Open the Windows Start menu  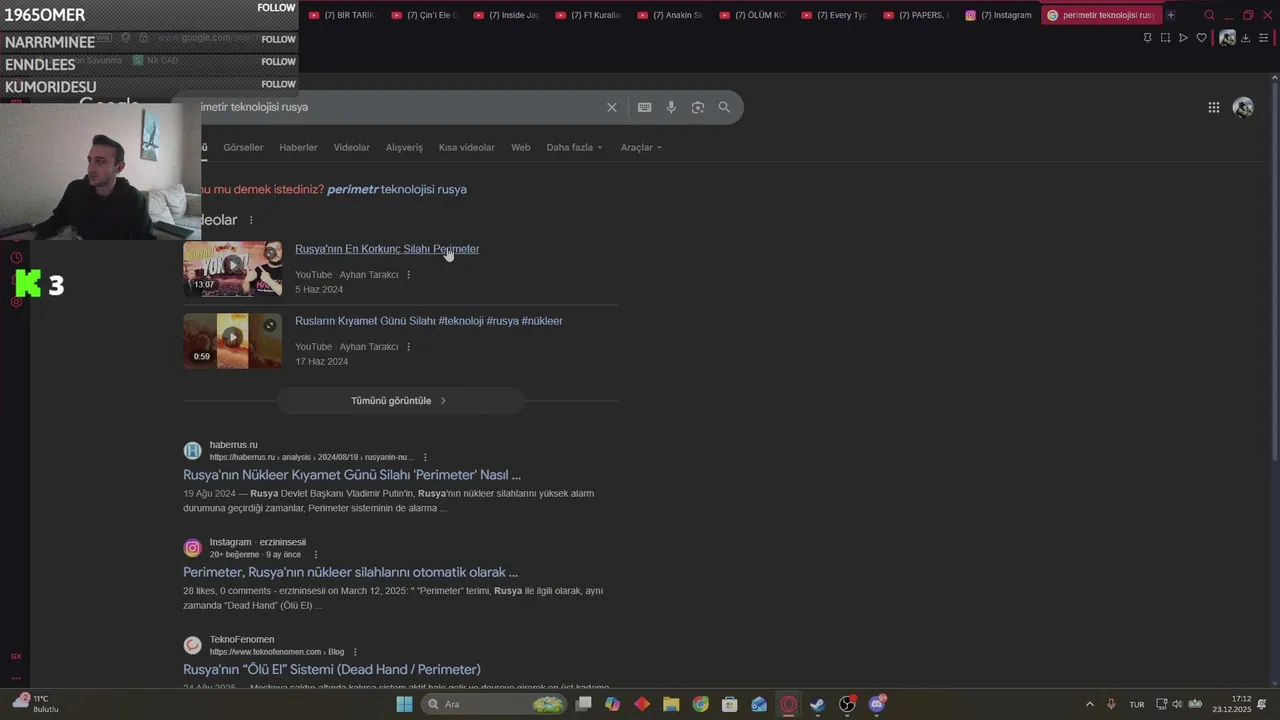coord(404,704)
